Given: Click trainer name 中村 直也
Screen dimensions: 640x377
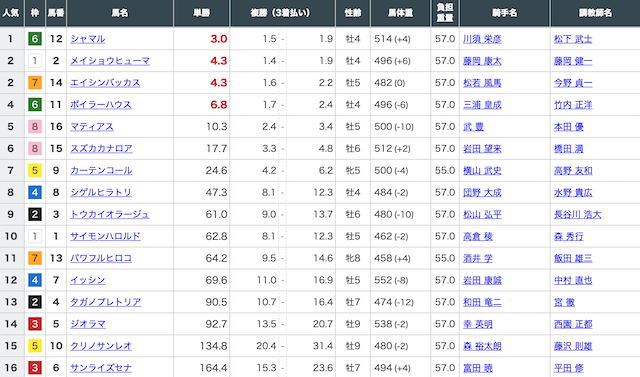Looking at the screenshot, I should tap(573, 280).
